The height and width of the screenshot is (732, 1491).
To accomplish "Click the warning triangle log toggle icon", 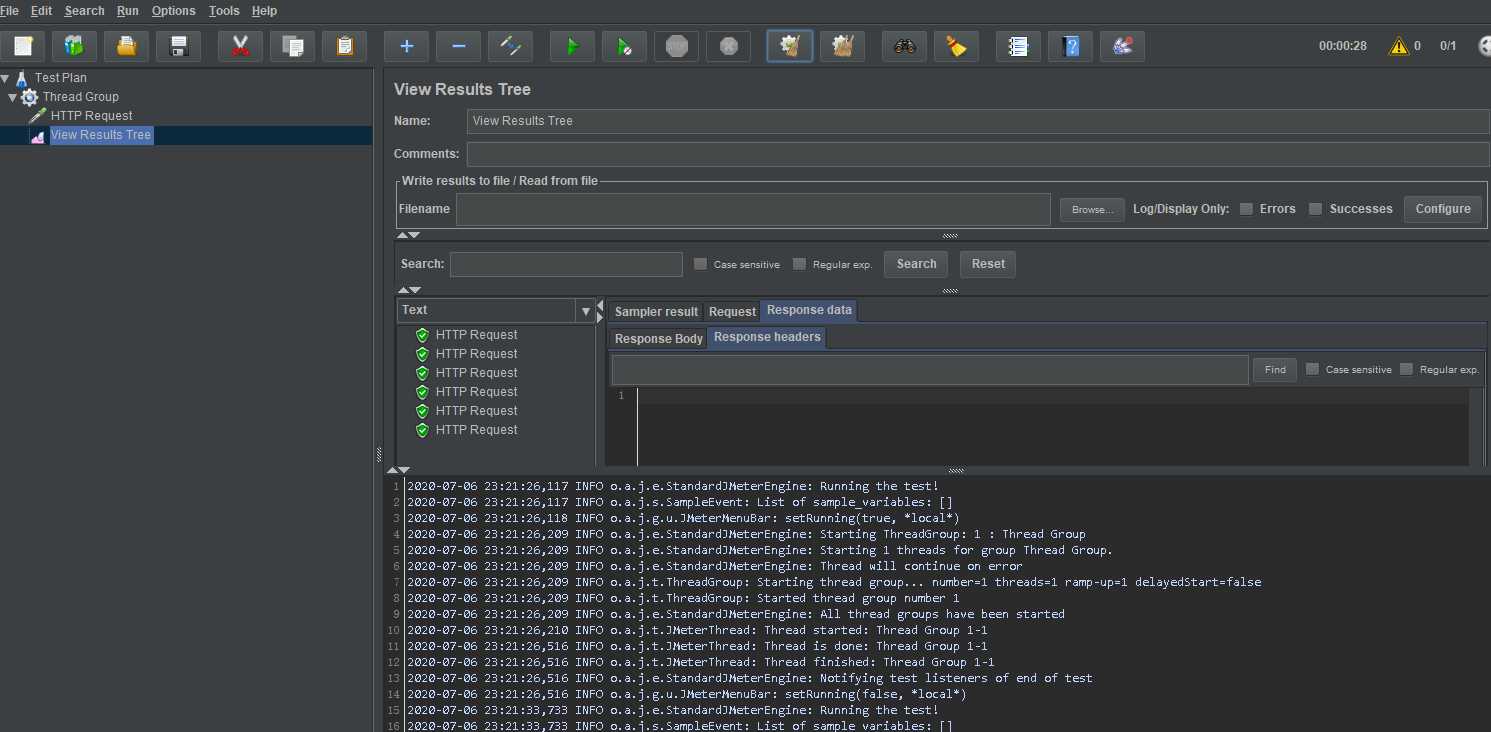I will tap(1399, 46).
